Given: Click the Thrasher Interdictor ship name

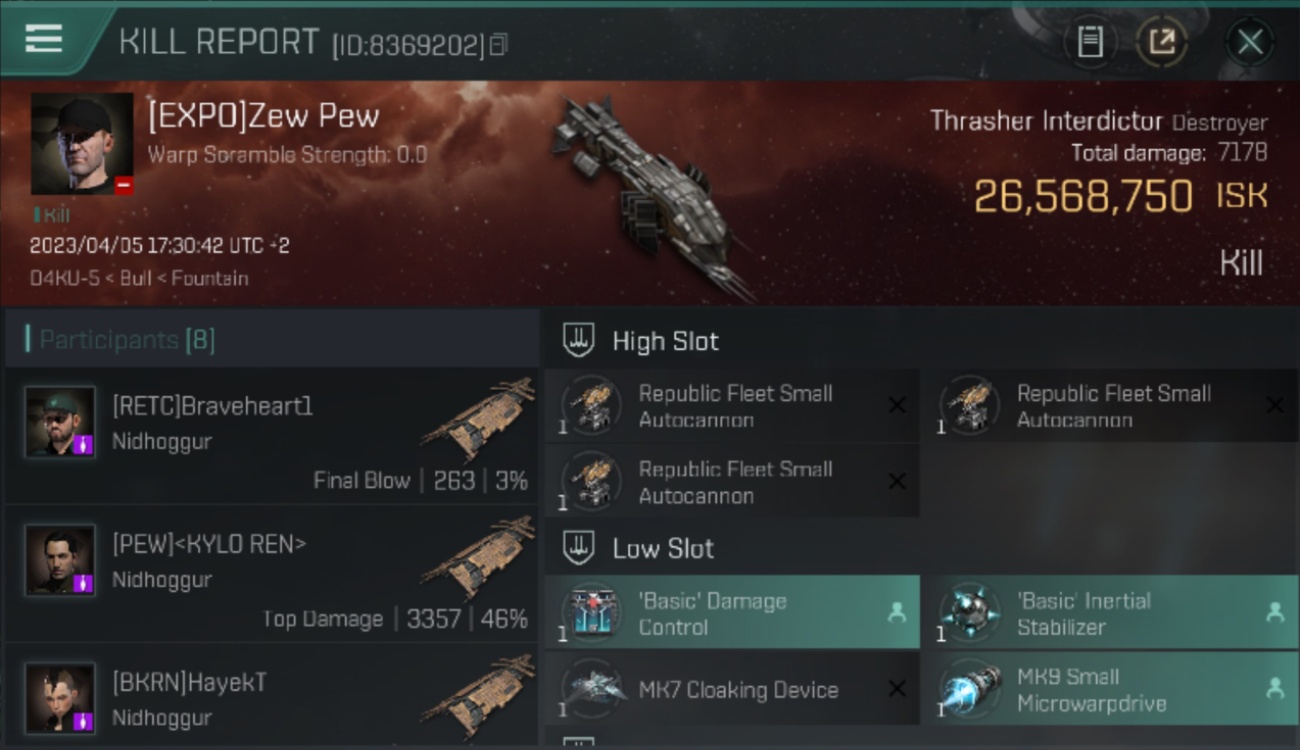Looking at the screenshot, I should pos(1046,121).
